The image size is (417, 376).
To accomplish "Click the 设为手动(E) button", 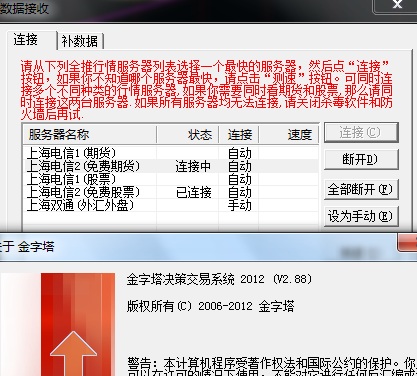I will tap(361, 216).
